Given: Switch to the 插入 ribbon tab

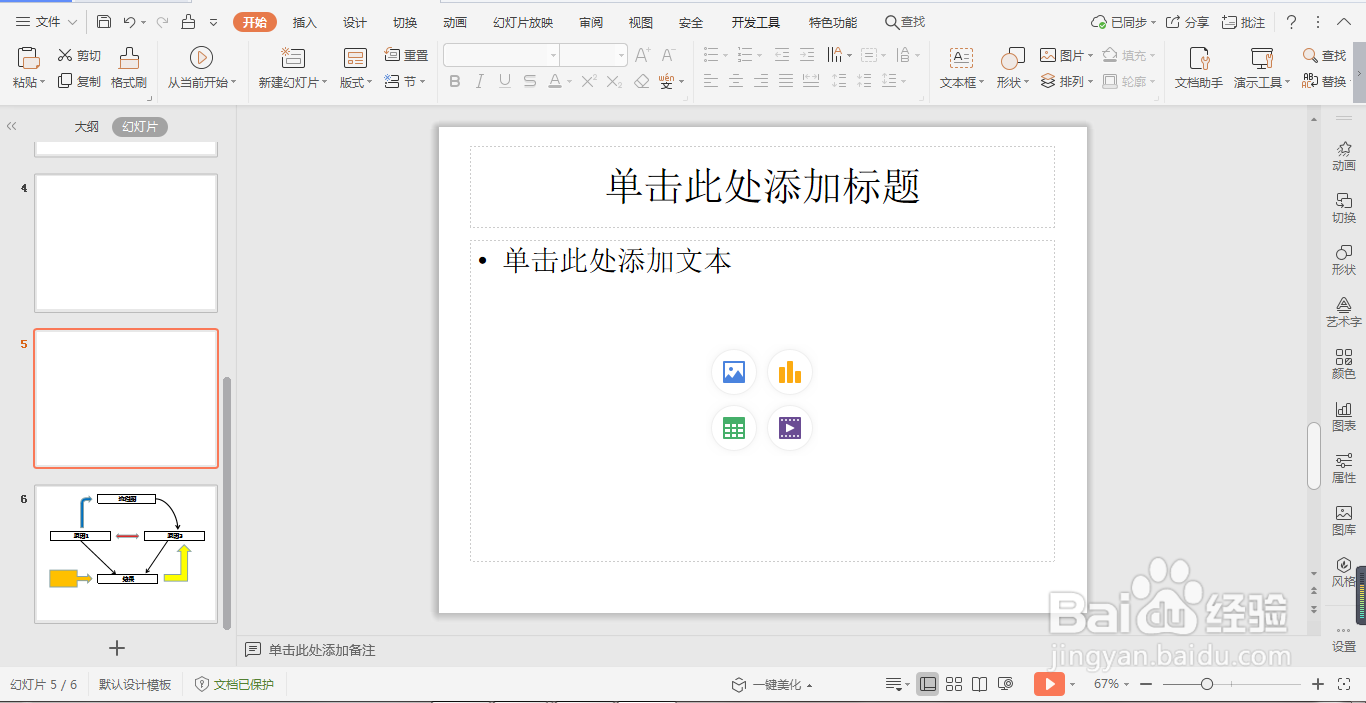Looking at the screenshot, I should (304, 21).
